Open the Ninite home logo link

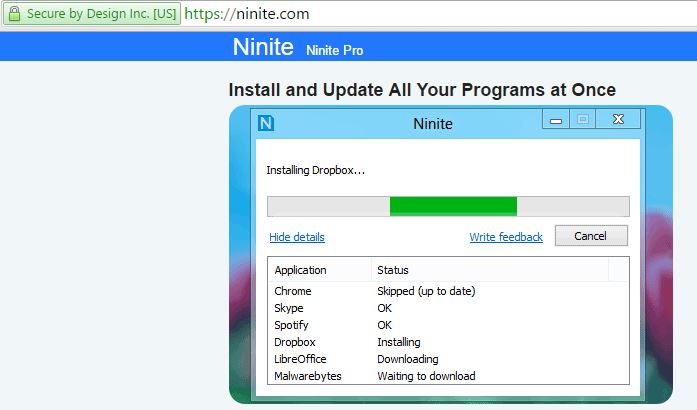(x=263, y=47)
